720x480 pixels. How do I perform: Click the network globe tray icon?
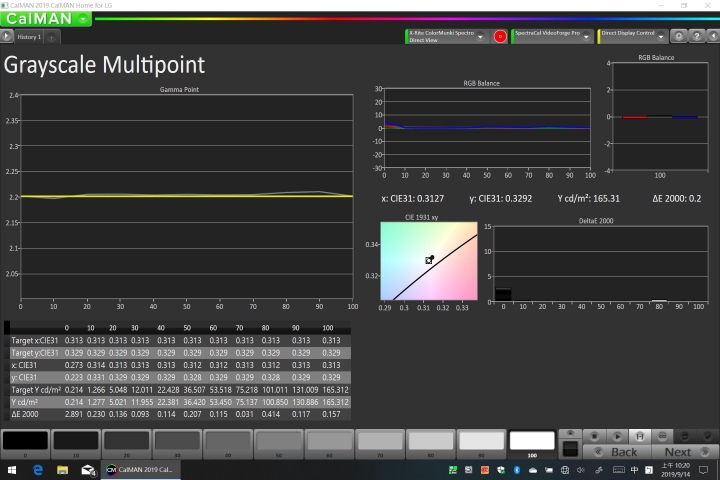coord(565,470)
